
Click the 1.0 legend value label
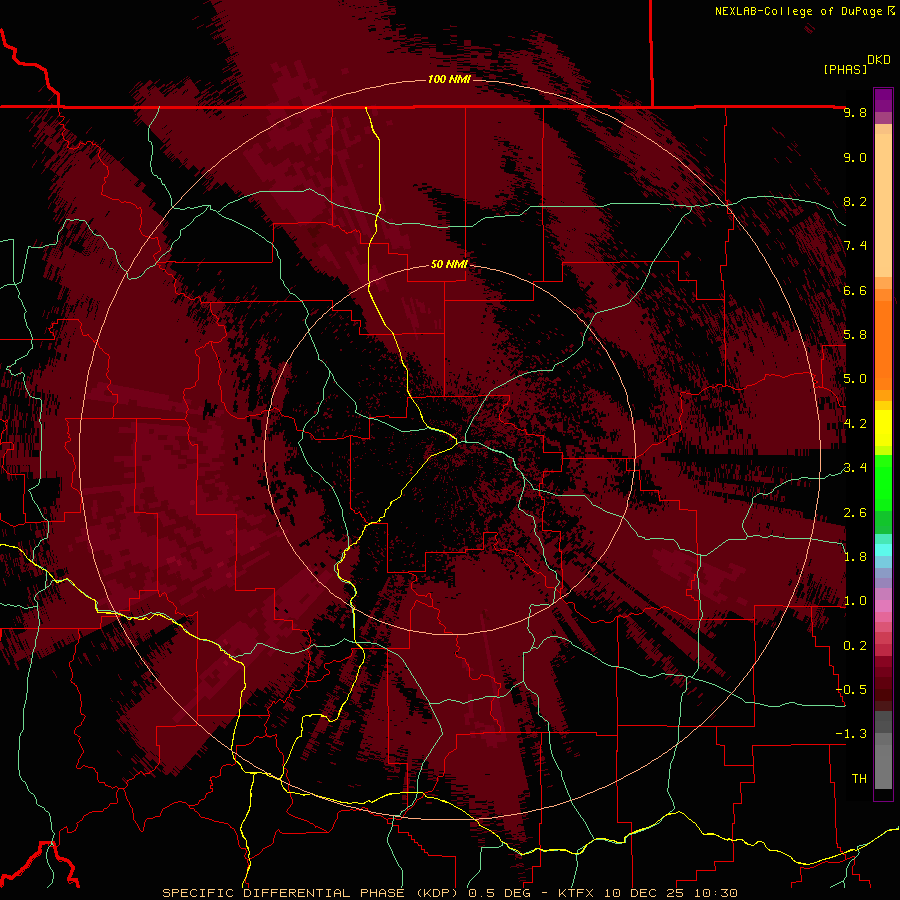855,601
